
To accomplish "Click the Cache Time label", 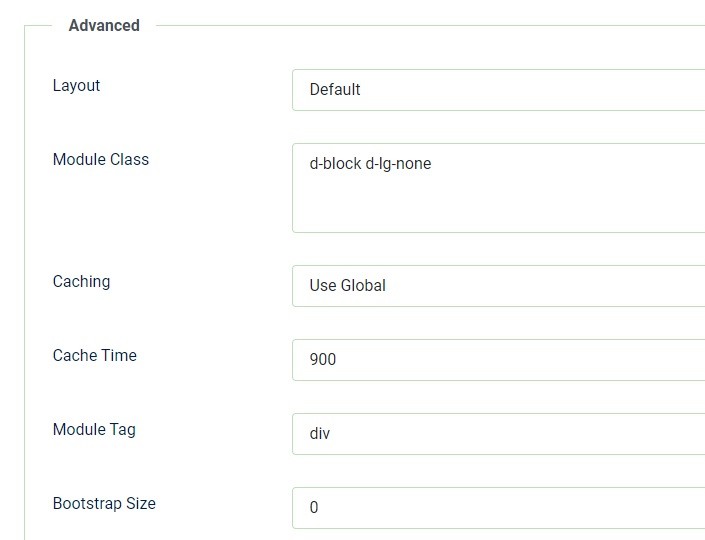I will [x=94, y=356].
